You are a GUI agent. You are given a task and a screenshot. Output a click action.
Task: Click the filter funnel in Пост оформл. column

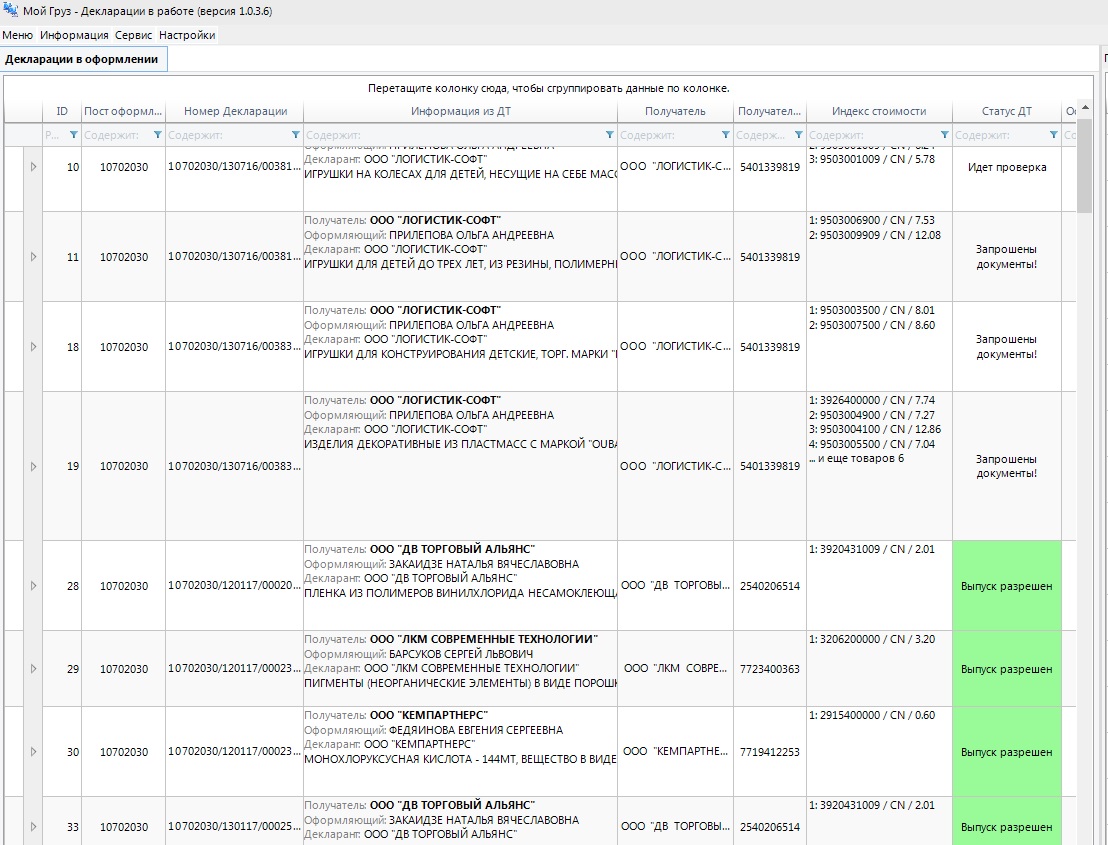(157, 134)
